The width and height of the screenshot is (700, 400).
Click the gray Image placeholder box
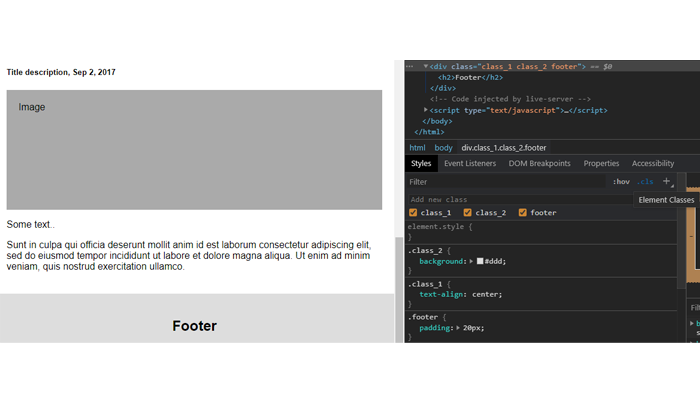coord(194,150)
